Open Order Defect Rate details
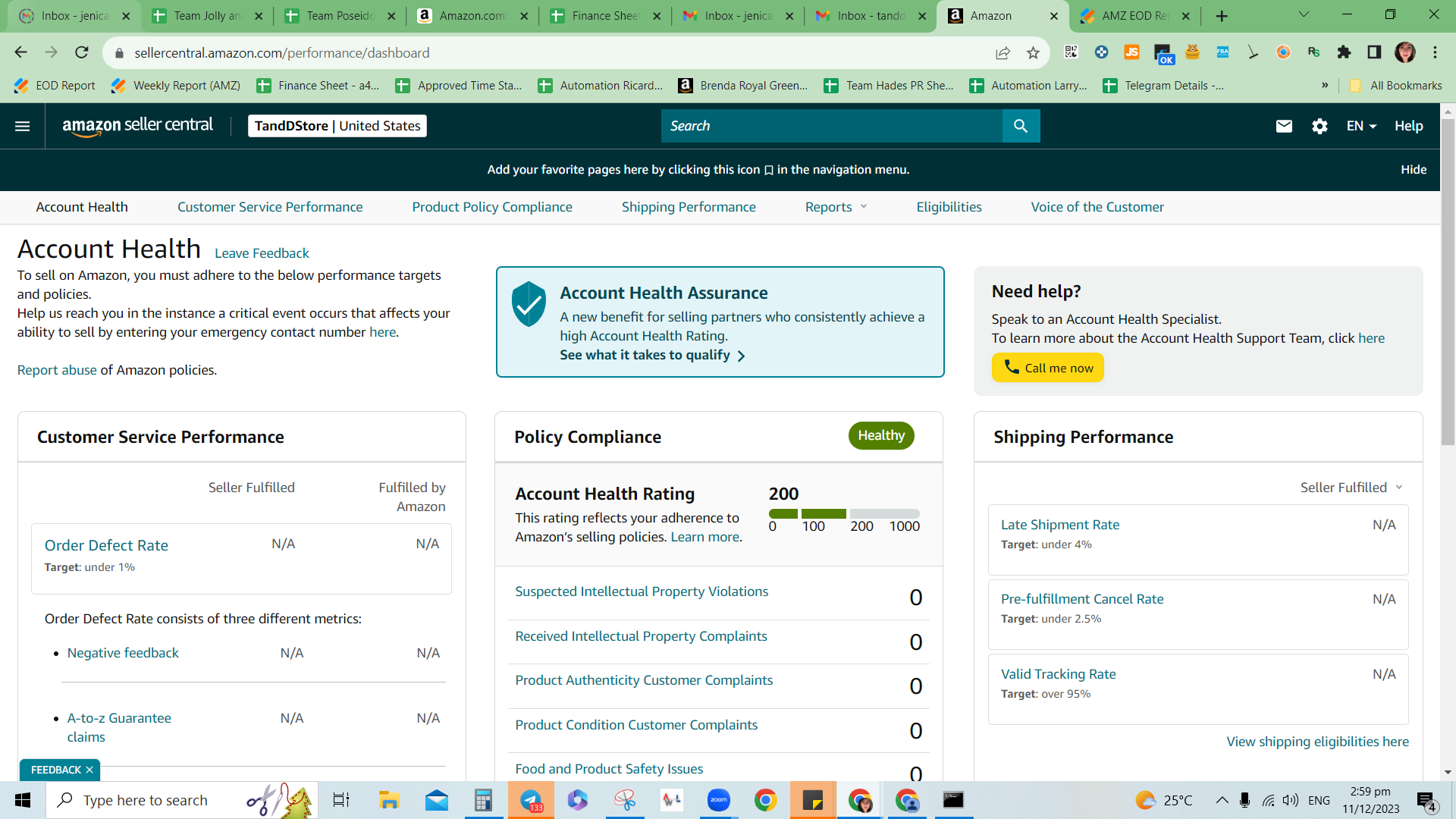This screenshot has width=1456, height=819. pyautogui.click(x=106, y=545)
